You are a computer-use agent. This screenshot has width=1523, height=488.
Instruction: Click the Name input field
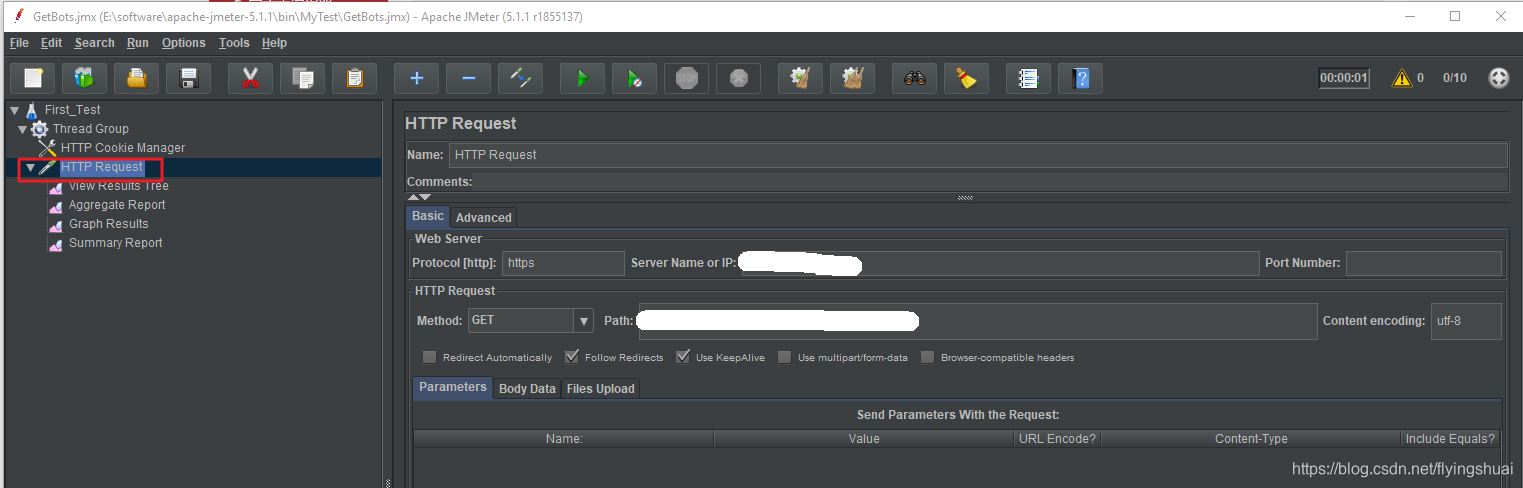tap(977, 155)
